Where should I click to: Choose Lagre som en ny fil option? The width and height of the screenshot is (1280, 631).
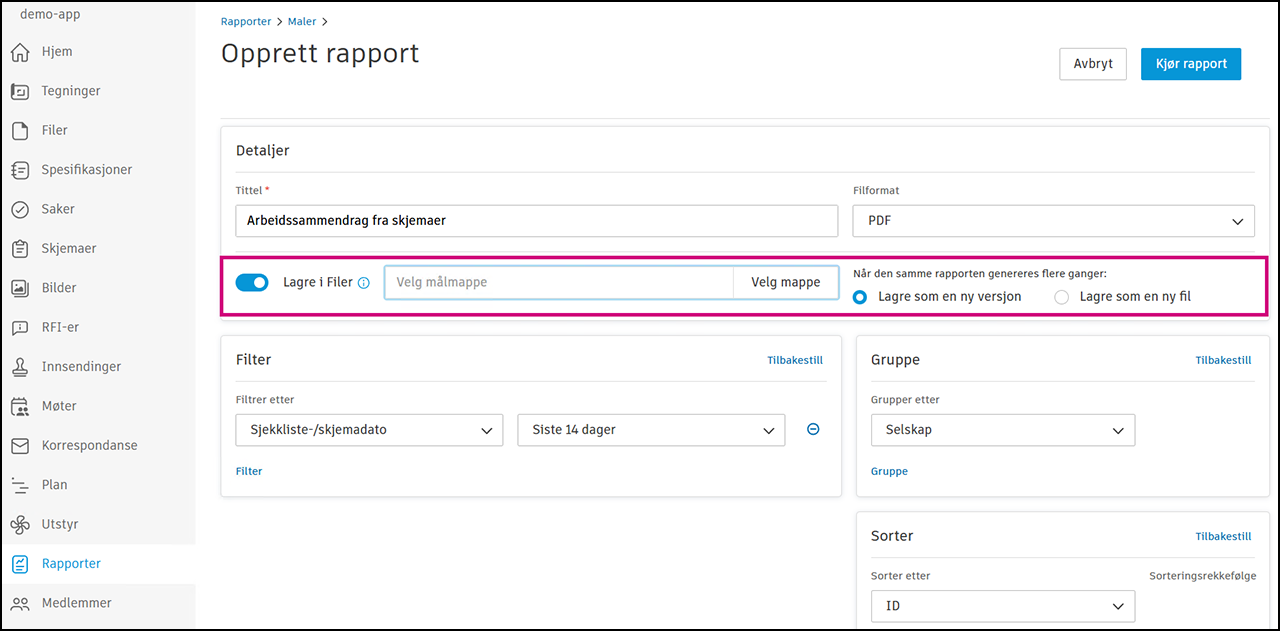point(1062,297)
